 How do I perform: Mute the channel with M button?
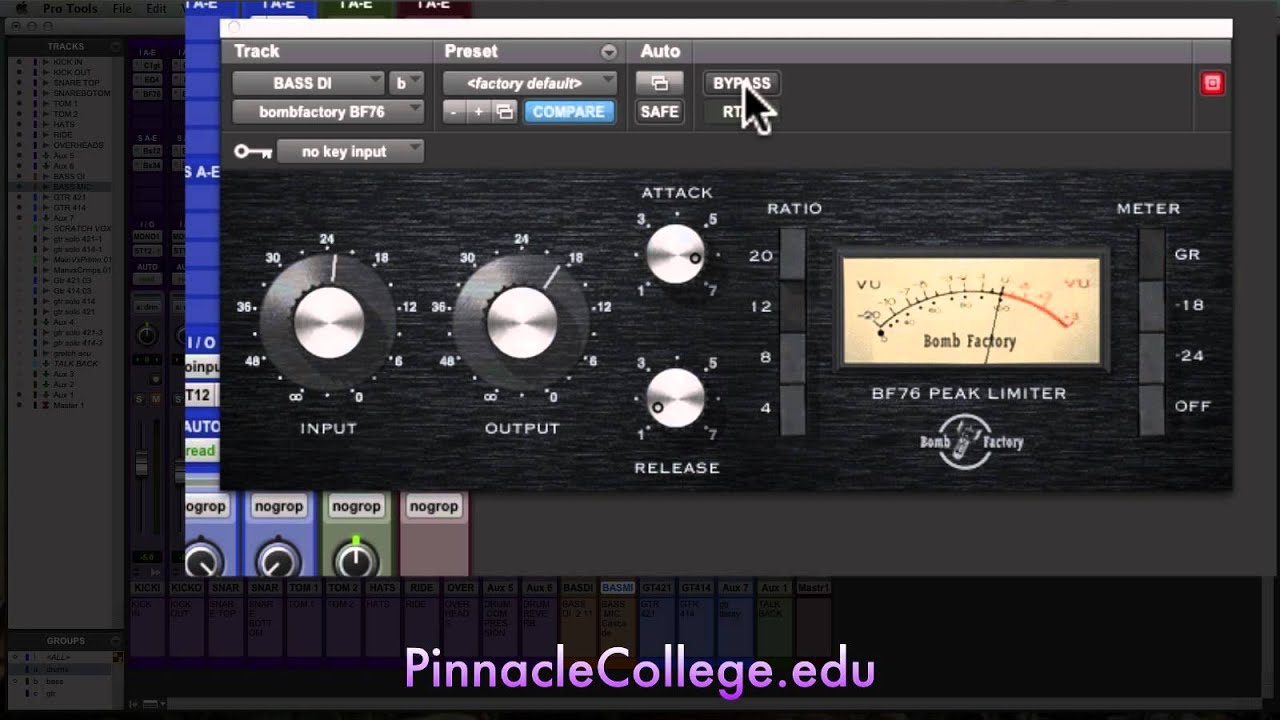156,399
